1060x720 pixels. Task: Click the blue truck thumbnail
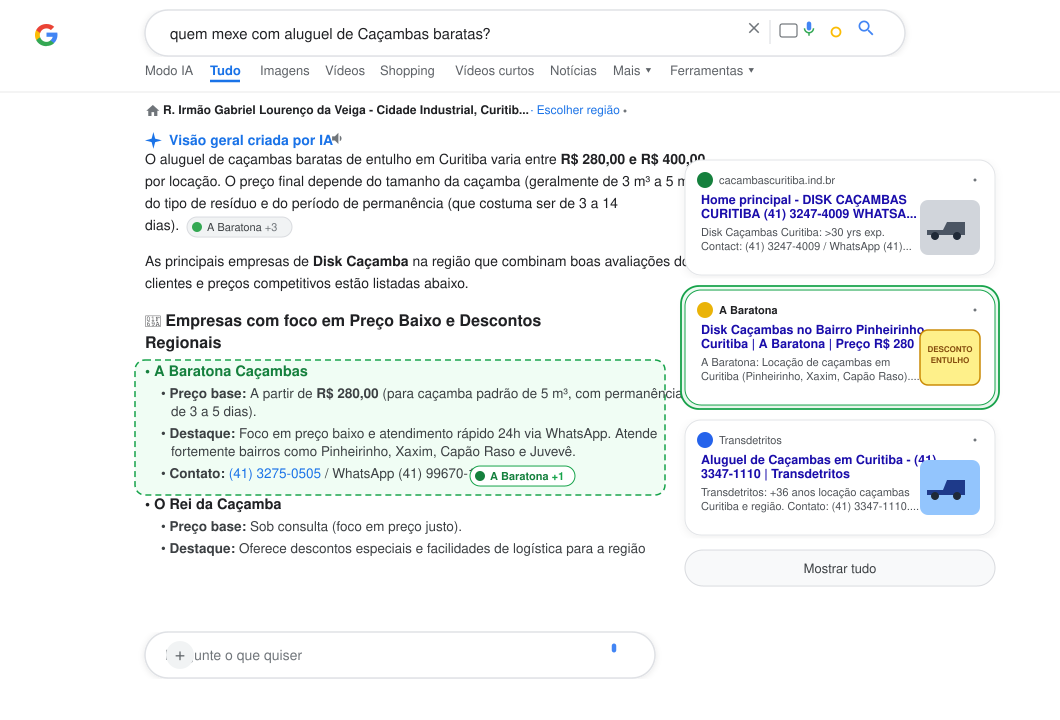(x=950, y=487)
